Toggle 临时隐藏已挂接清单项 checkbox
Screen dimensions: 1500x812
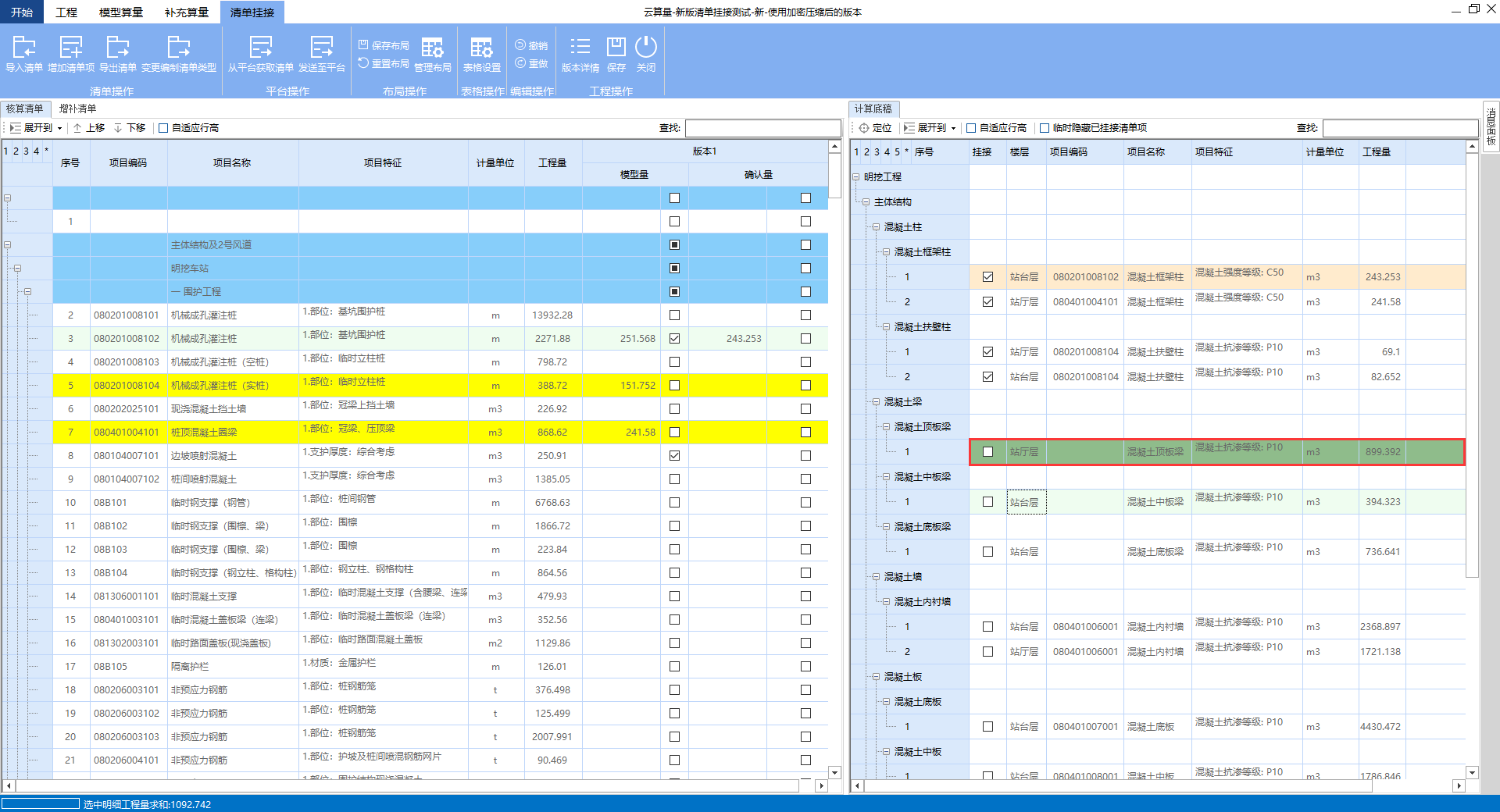(x=1045, y=128)
